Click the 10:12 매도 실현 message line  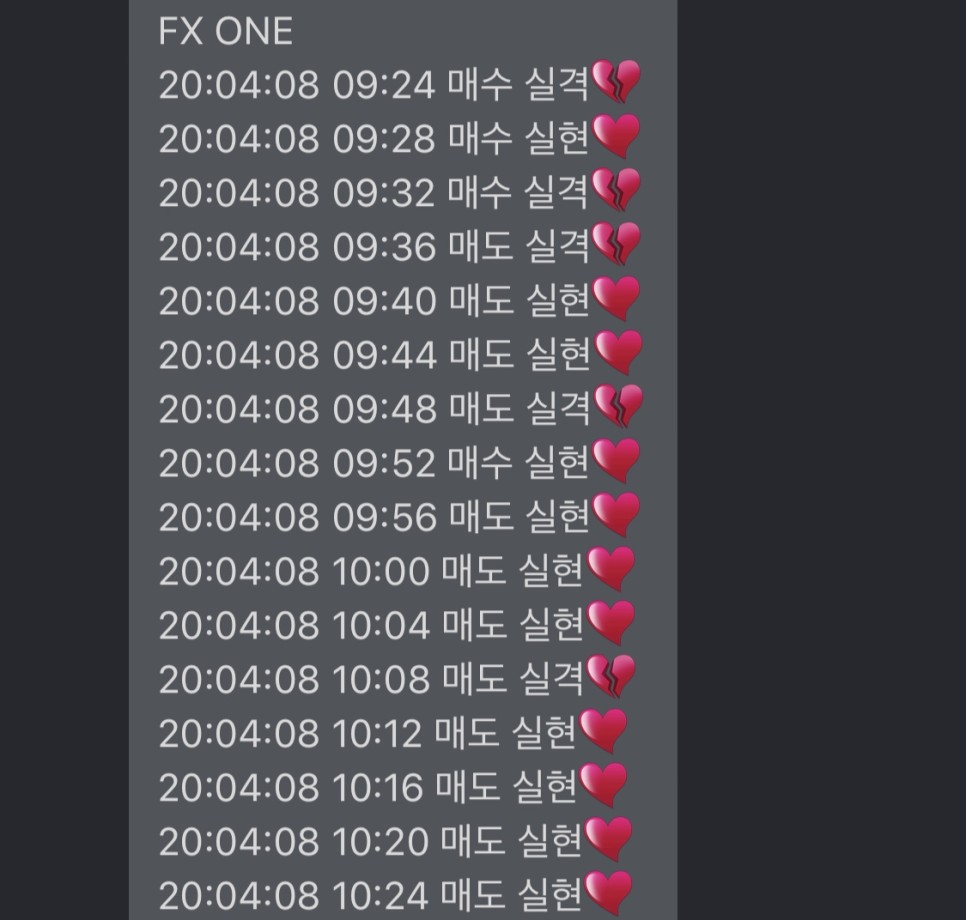pos(368,733)
